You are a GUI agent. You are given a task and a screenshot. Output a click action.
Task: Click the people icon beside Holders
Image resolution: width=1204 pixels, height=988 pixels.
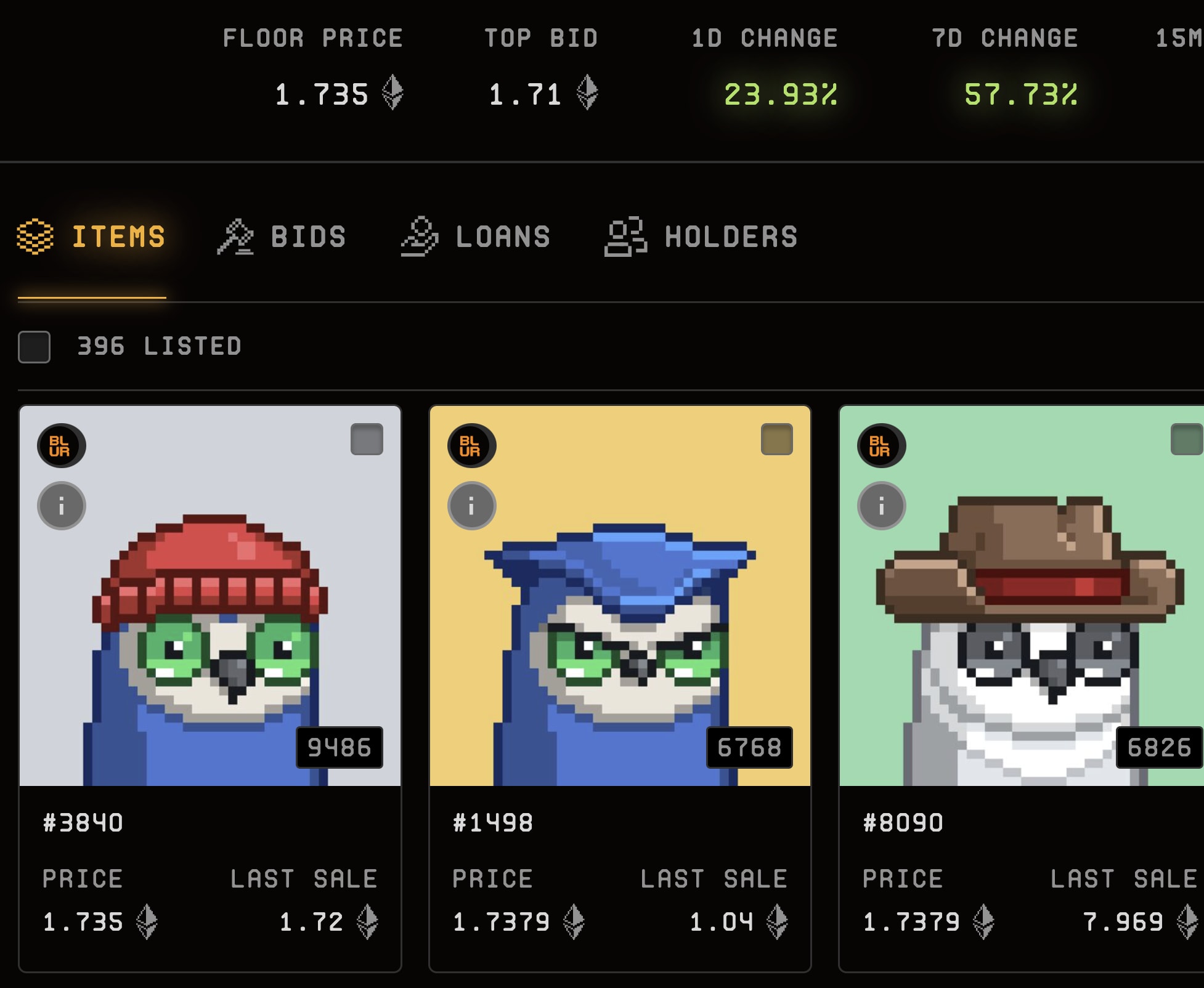point(625,237)
